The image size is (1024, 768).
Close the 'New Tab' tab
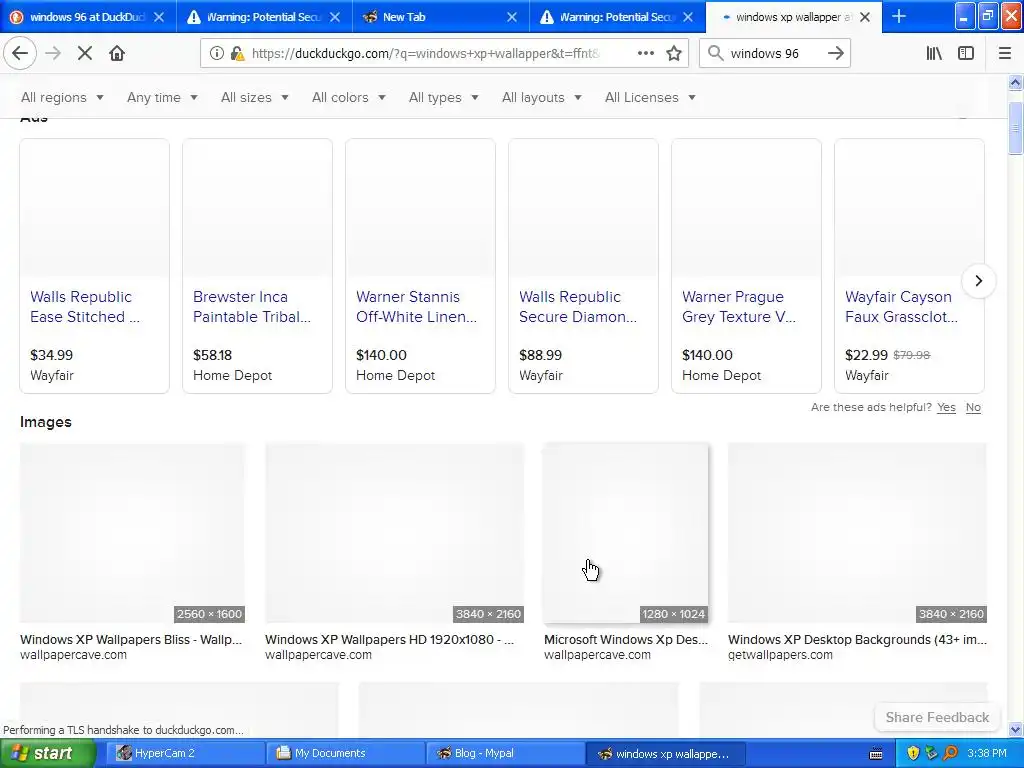[x=512, y=17]
